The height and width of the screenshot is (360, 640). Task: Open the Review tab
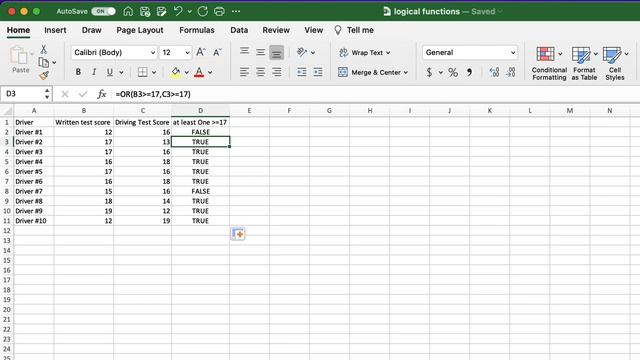click(x=276, y=30)
